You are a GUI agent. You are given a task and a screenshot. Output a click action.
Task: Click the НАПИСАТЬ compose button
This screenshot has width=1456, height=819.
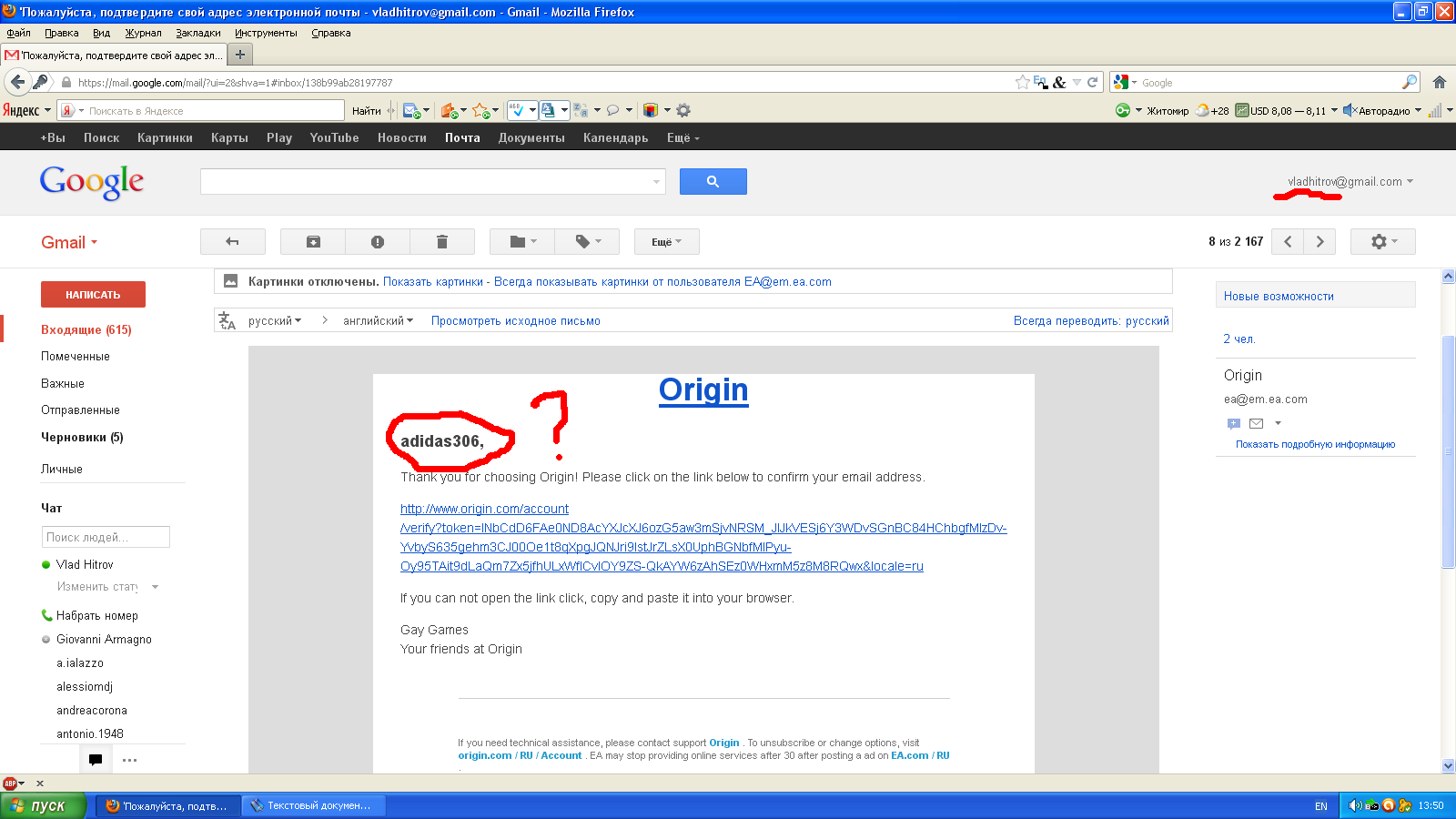pos(93,295)
